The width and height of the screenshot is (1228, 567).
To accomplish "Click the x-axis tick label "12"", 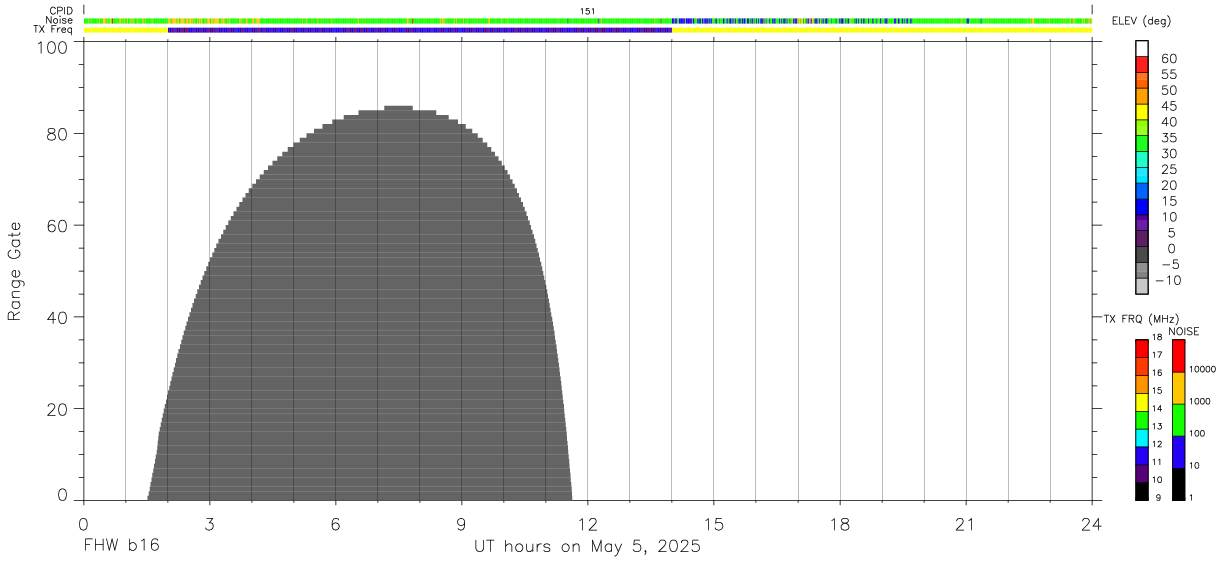I will pos(588,523).
